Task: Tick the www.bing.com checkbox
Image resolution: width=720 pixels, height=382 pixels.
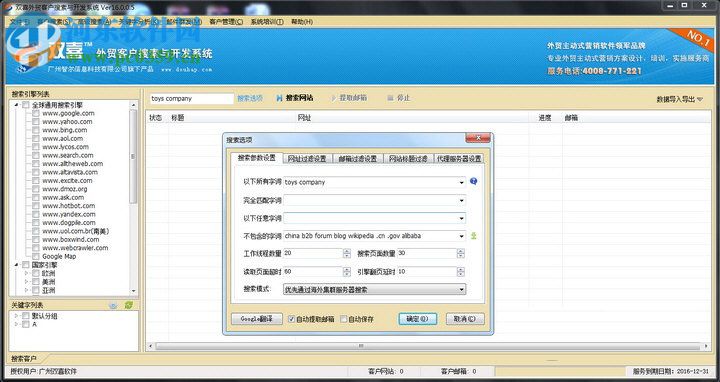Action: [35, 130]
